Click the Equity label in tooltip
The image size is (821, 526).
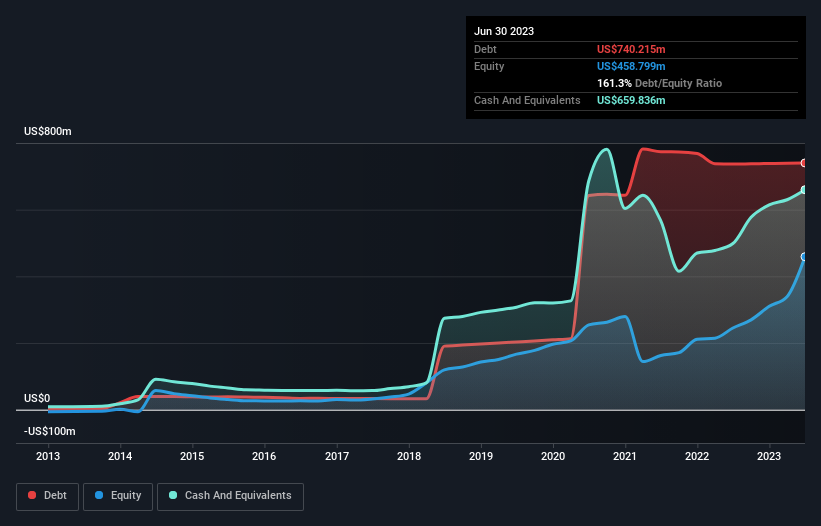[489, 66]
